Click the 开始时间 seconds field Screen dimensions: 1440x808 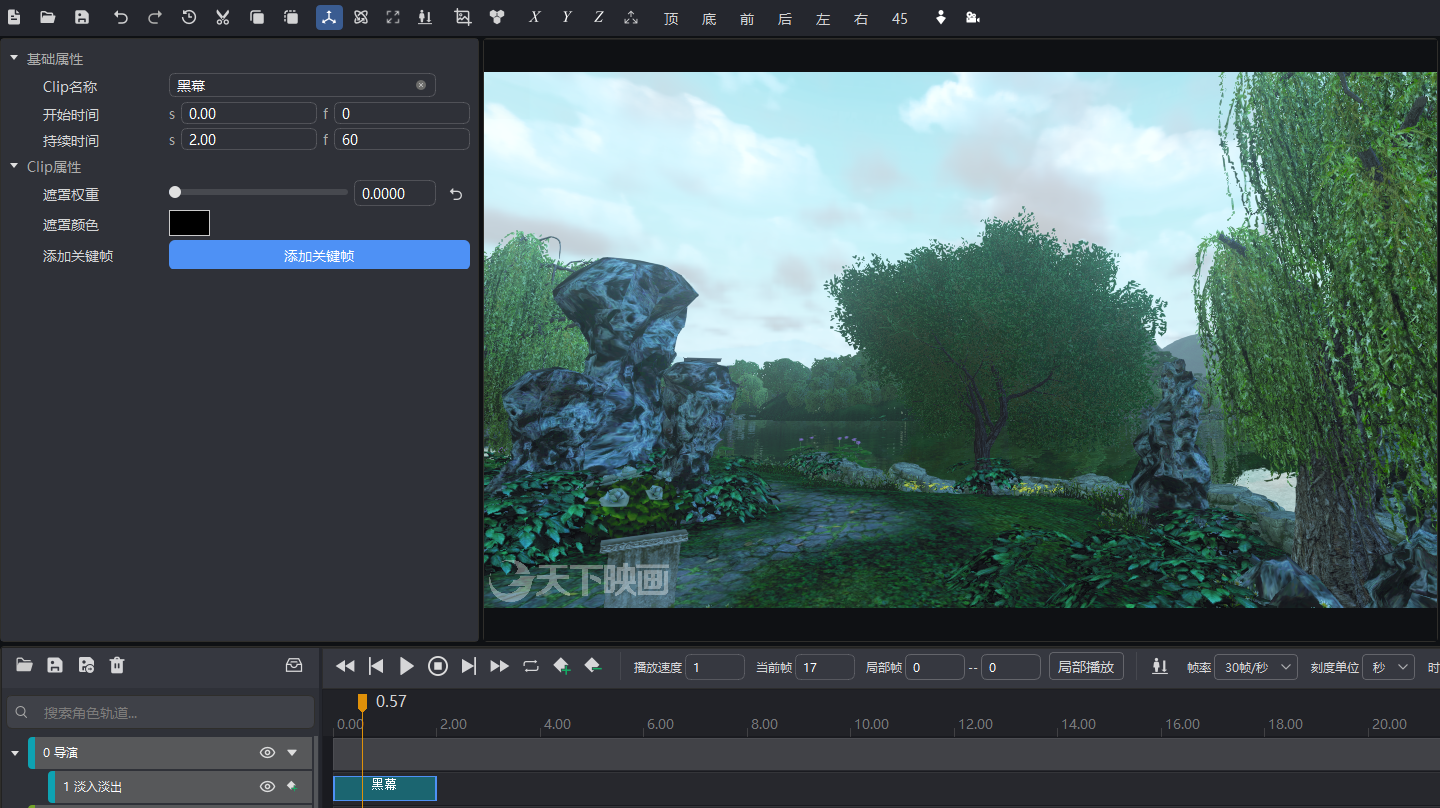click(249, 113)
